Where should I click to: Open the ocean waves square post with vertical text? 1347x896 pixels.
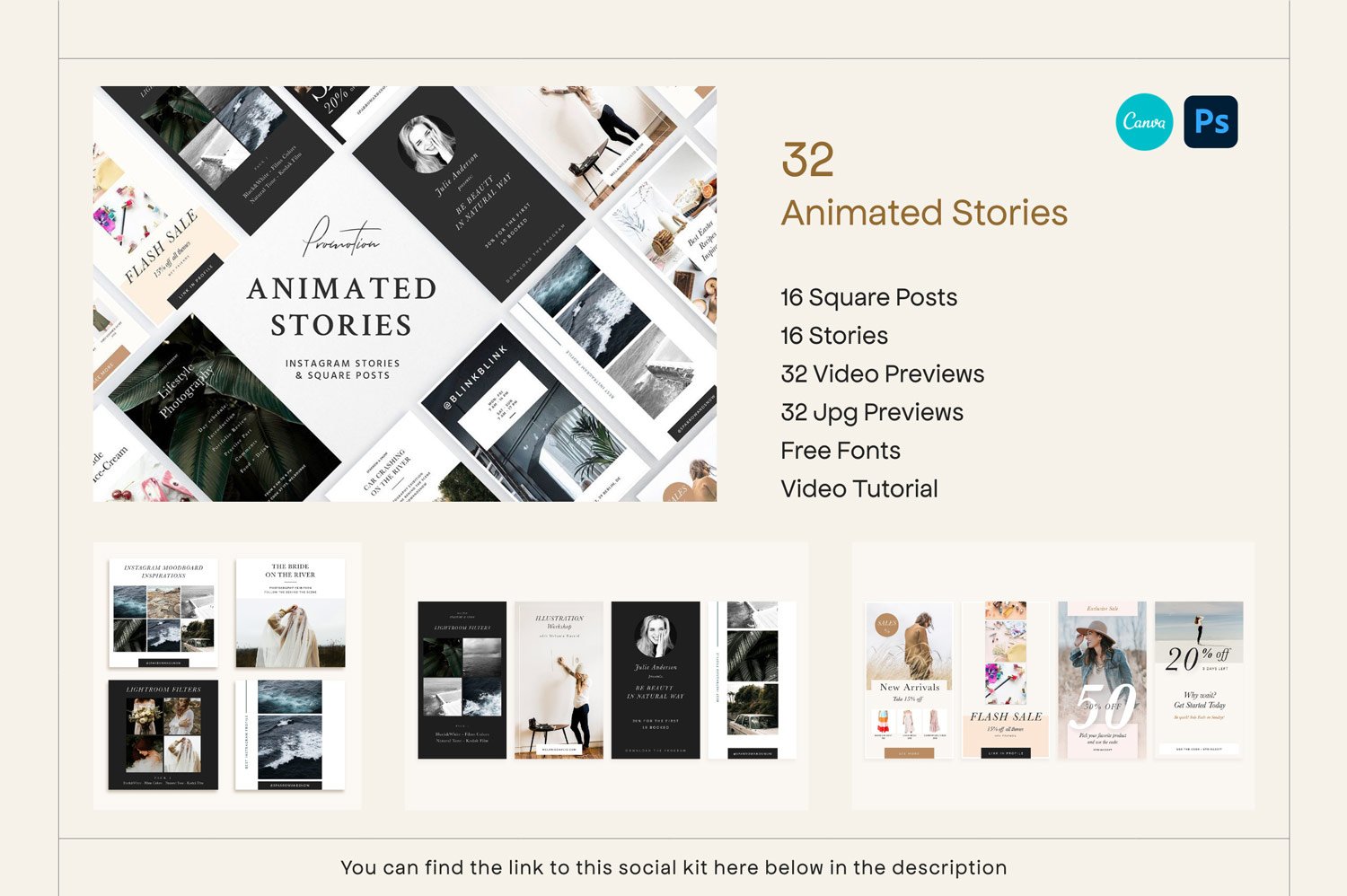[x=290, y=734]
